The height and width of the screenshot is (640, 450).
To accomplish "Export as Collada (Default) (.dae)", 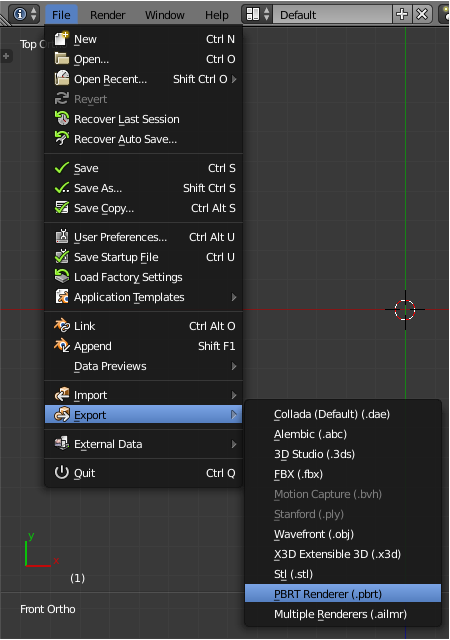I will coord(343,414).
